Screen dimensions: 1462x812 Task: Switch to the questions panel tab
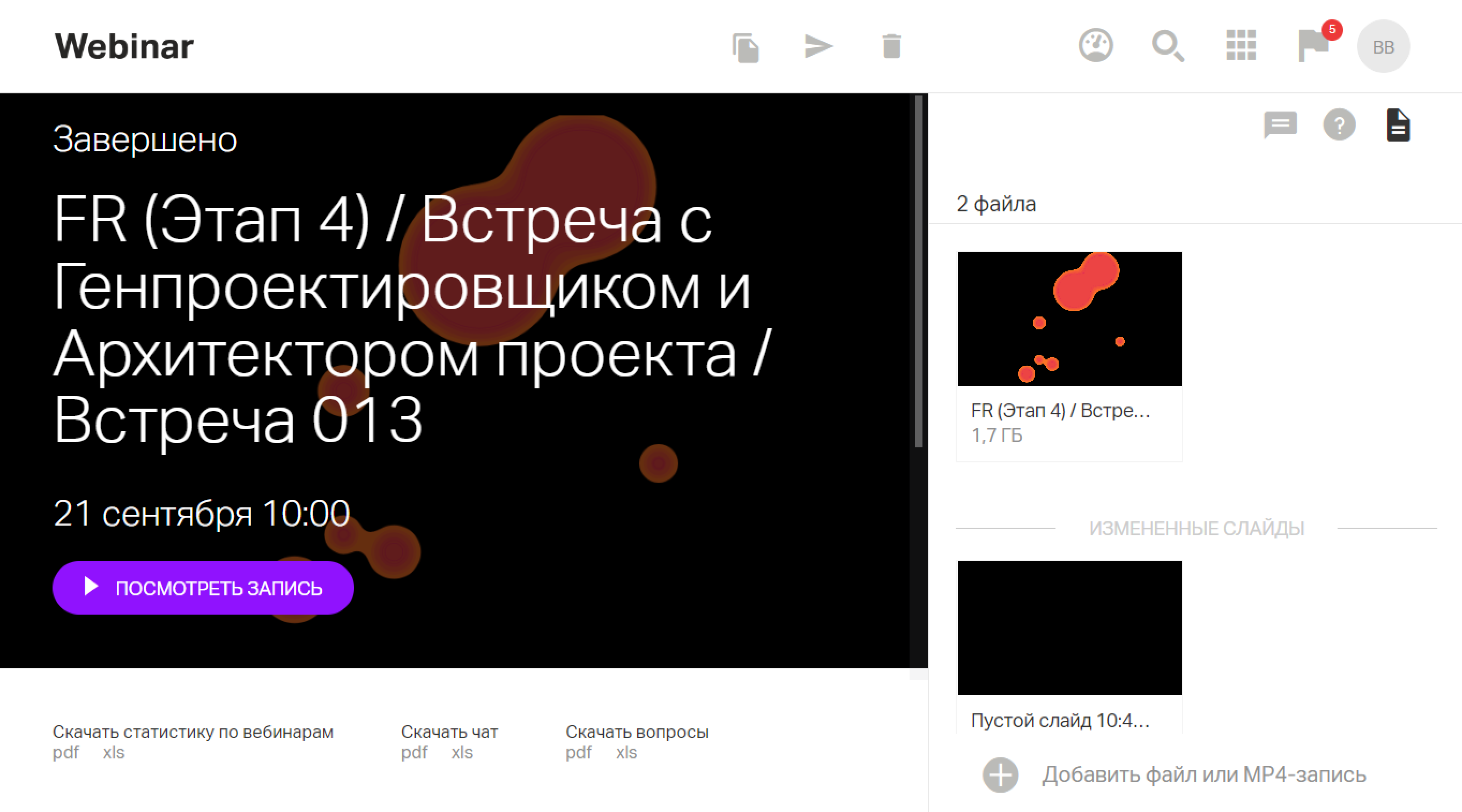tap(1339, 124)
